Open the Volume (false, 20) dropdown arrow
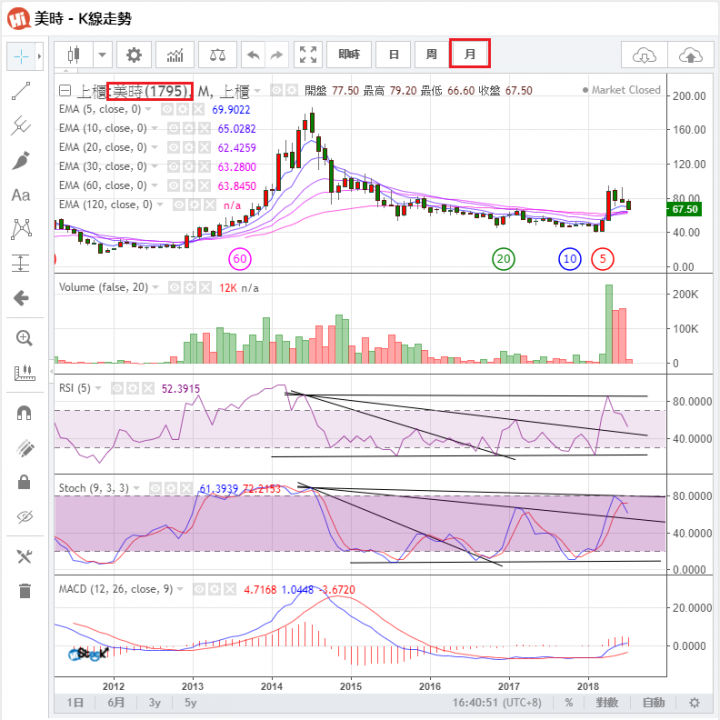 coord(155,287)
